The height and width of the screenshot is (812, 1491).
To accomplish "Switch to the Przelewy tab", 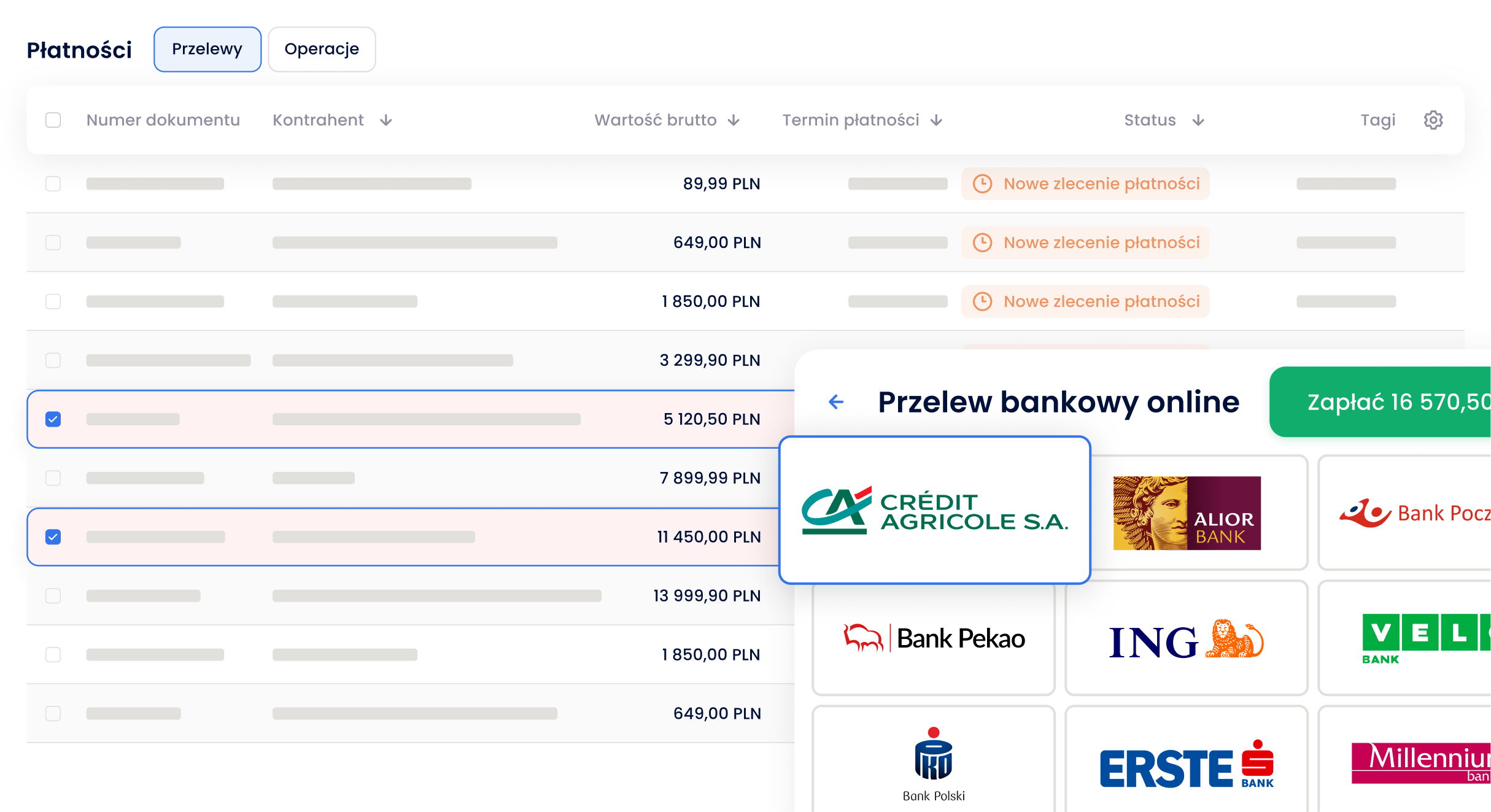I will pyautogui.click(x=207, y=49).
